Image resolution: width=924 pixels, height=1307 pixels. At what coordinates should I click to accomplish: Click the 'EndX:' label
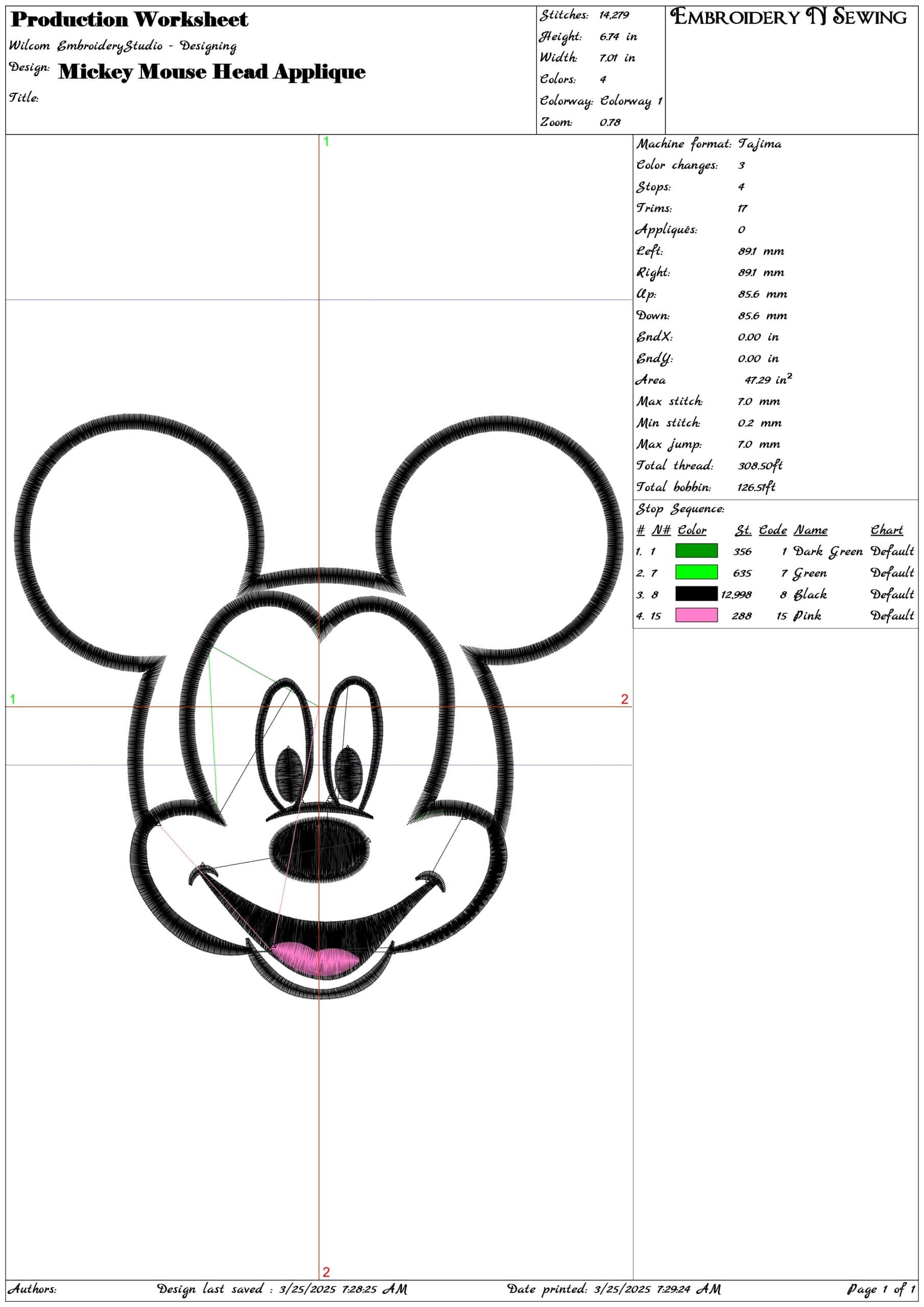click(x=654, y=337)
